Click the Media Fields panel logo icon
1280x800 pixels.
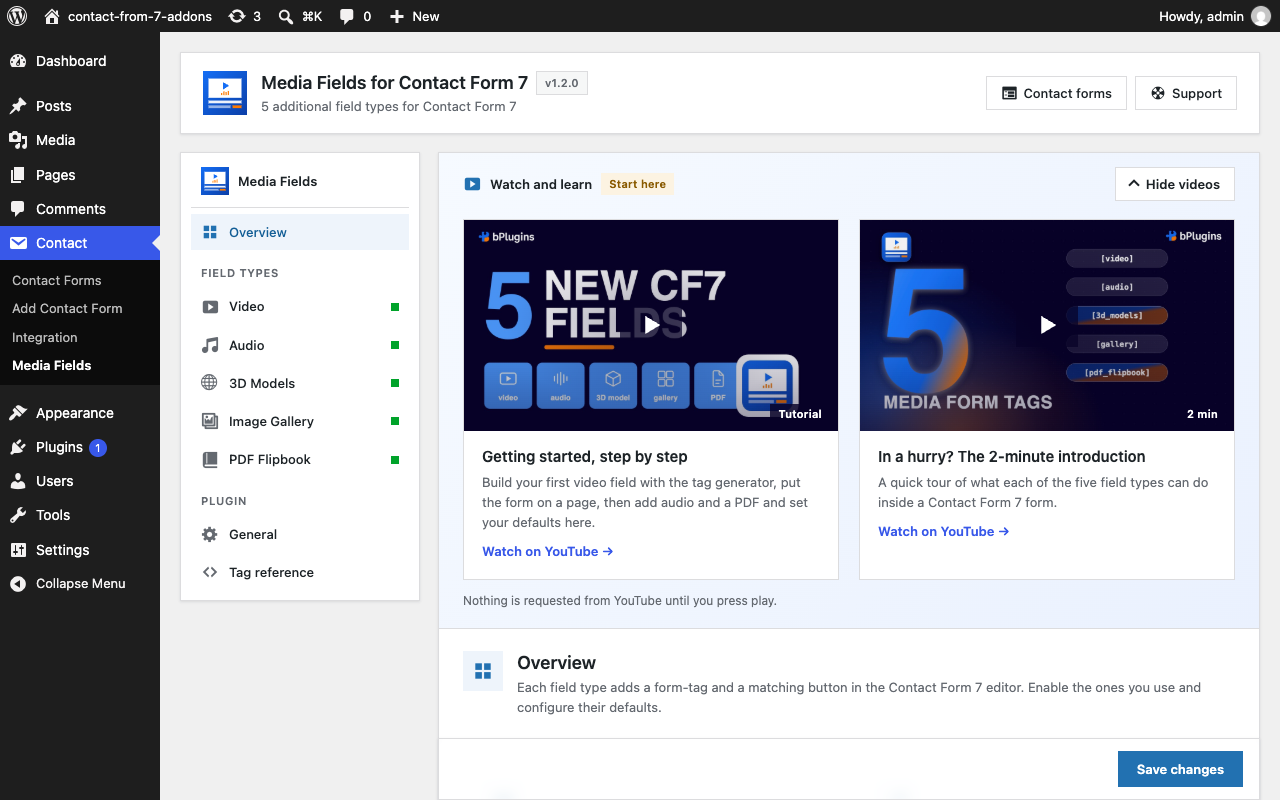pos(215,181)
